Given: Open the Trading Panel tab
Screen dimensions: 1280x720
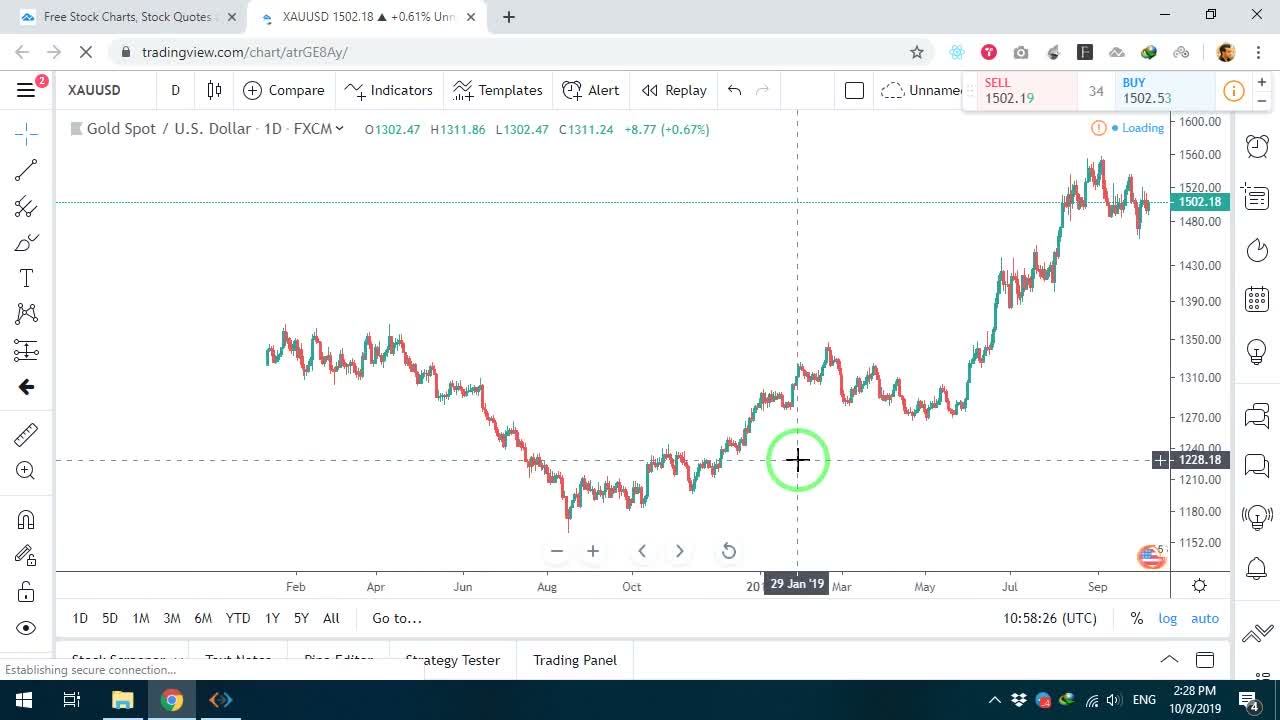Looking at the screenshot, I should pos(575,660).
